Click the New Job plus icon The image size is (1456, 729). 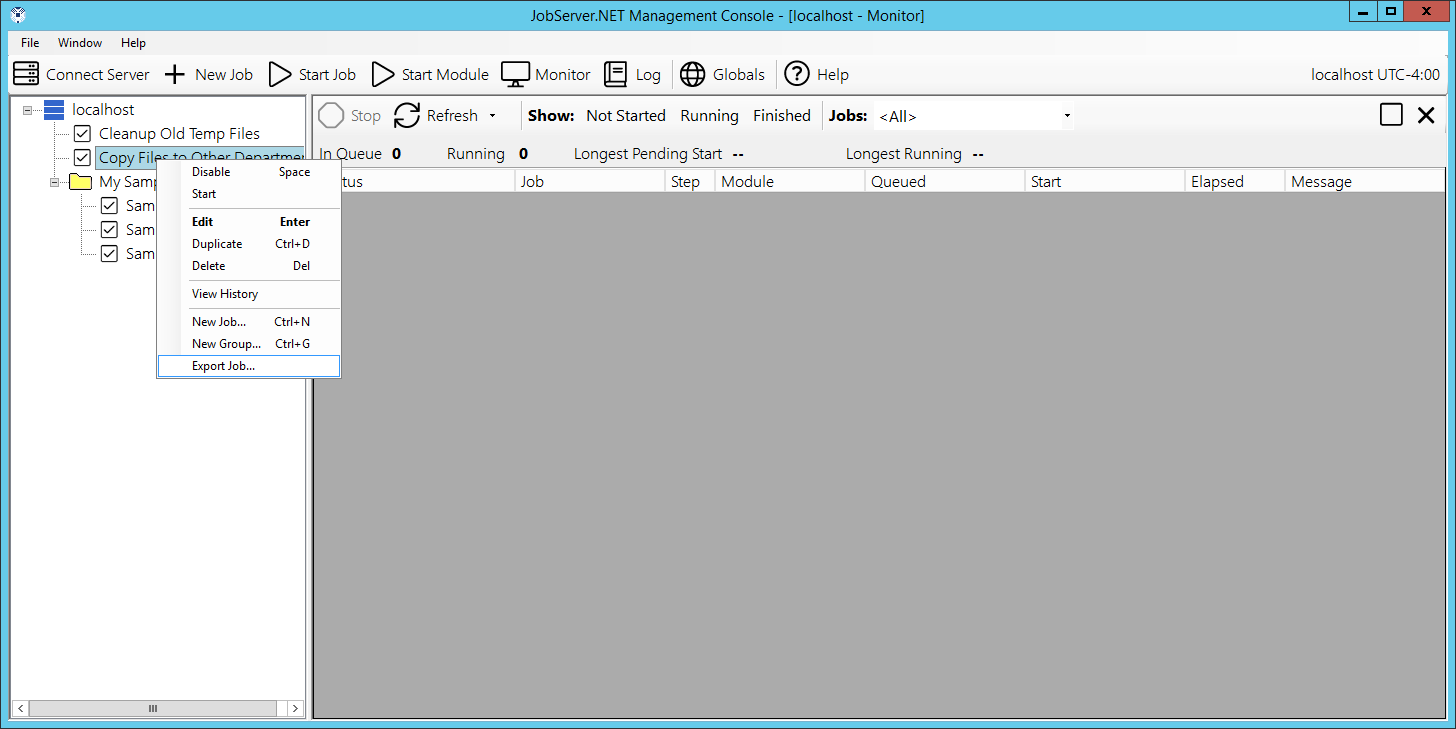pyautogui.click(x=175, y=74)
